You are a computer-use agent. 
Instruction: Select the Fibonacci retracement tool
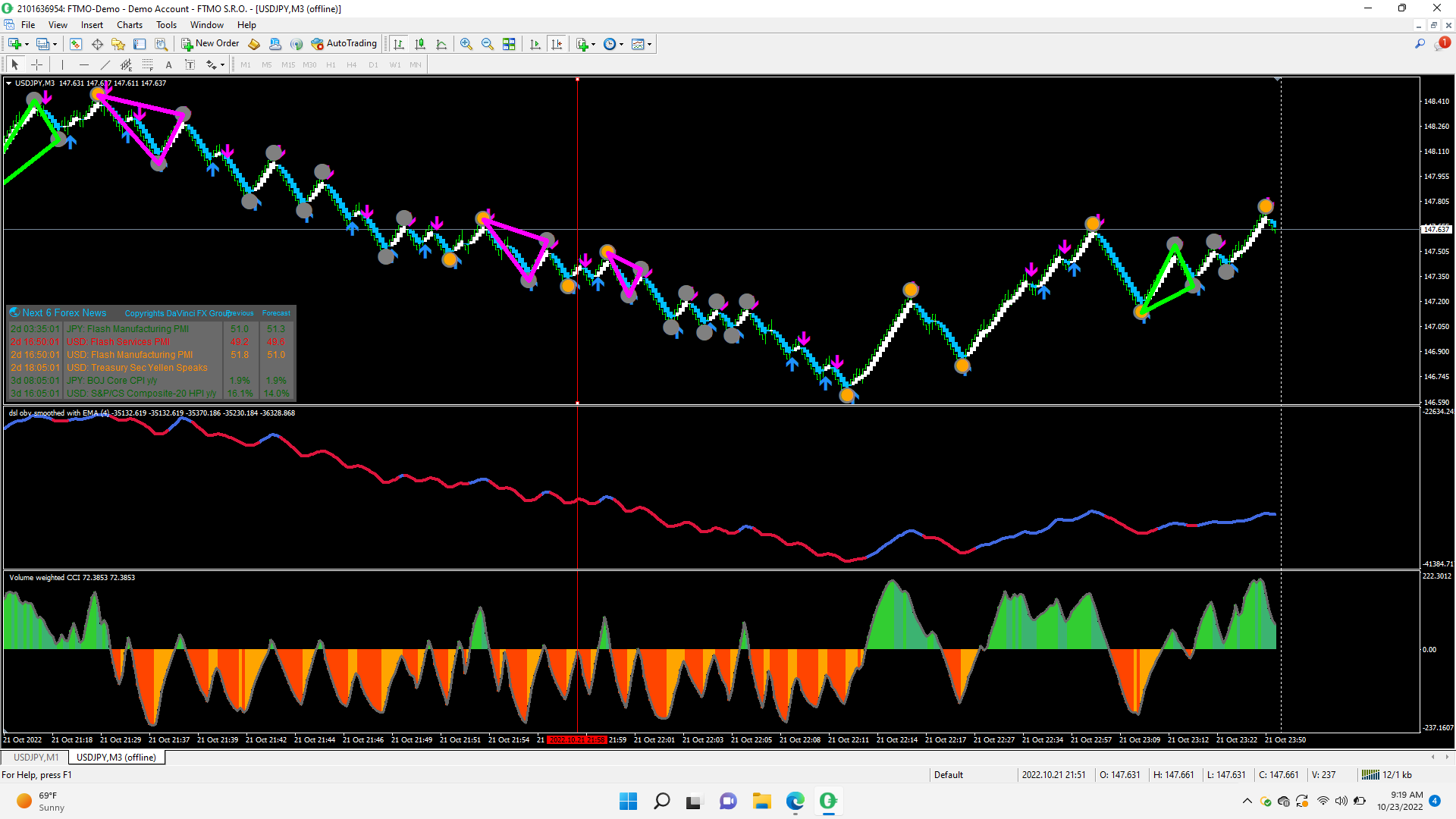pos(148,65)
